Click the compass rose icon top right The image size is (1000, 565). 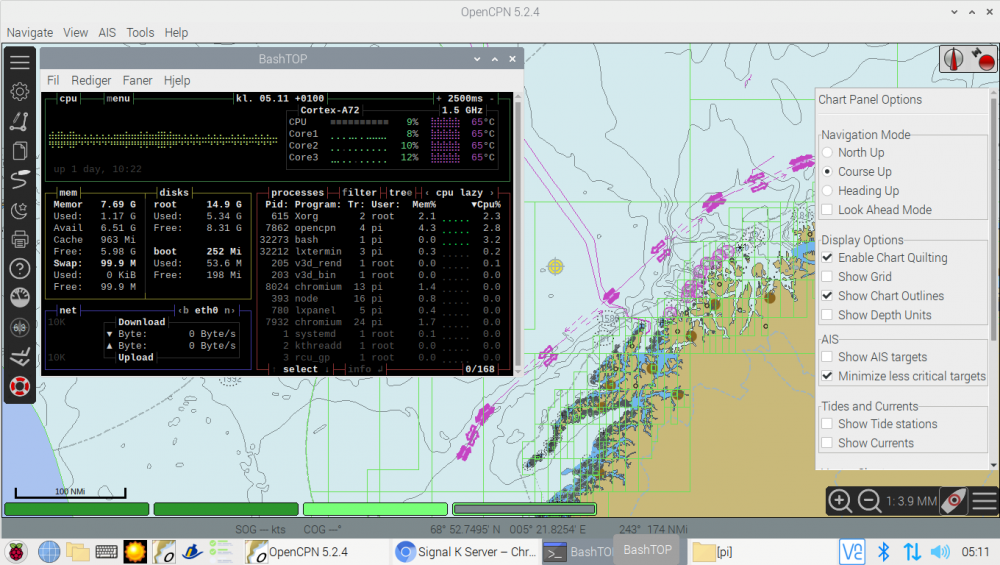[953, 59]
